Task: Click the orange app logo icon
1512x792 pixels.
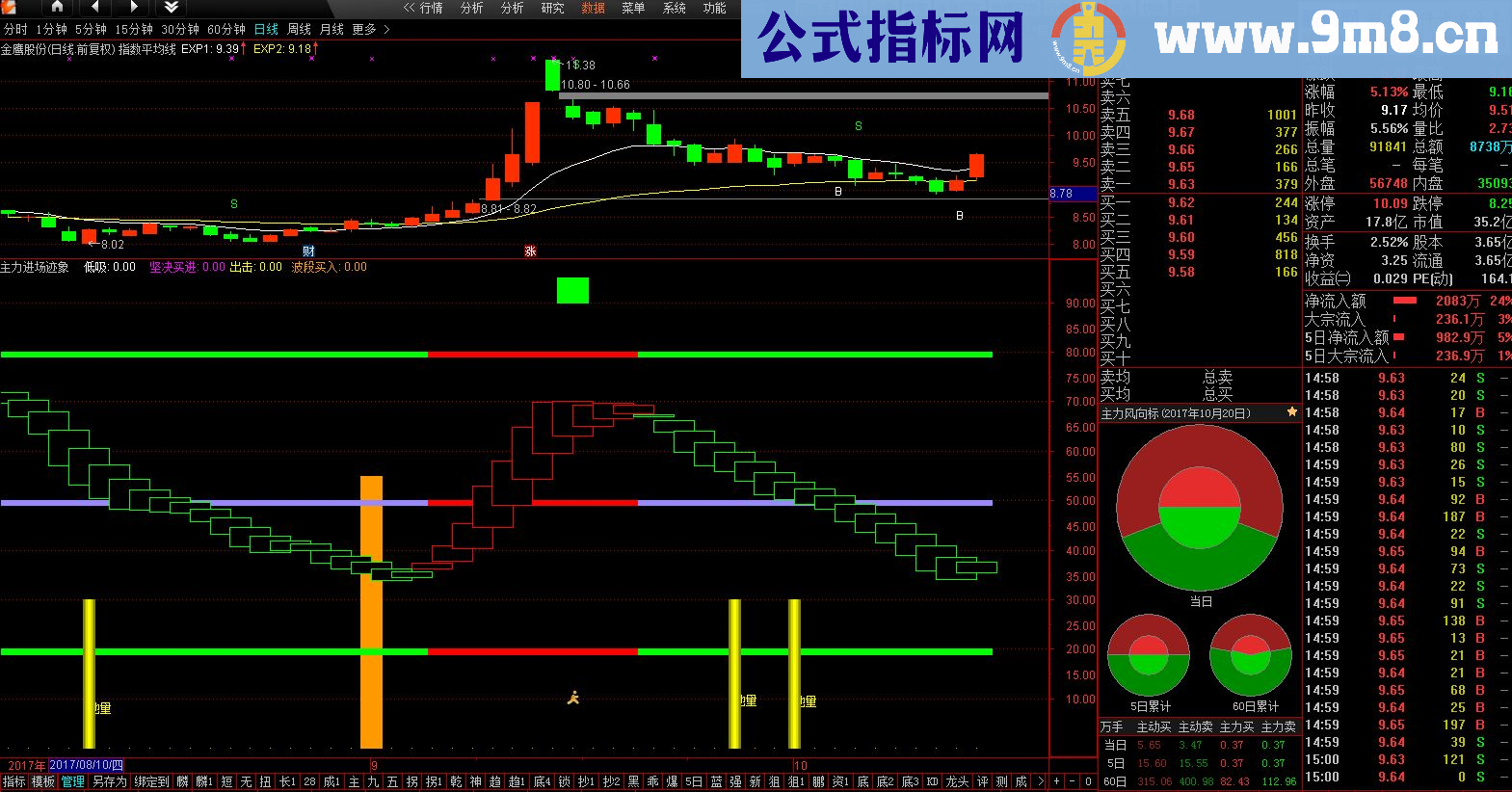Action: click(x=10, y=8)
